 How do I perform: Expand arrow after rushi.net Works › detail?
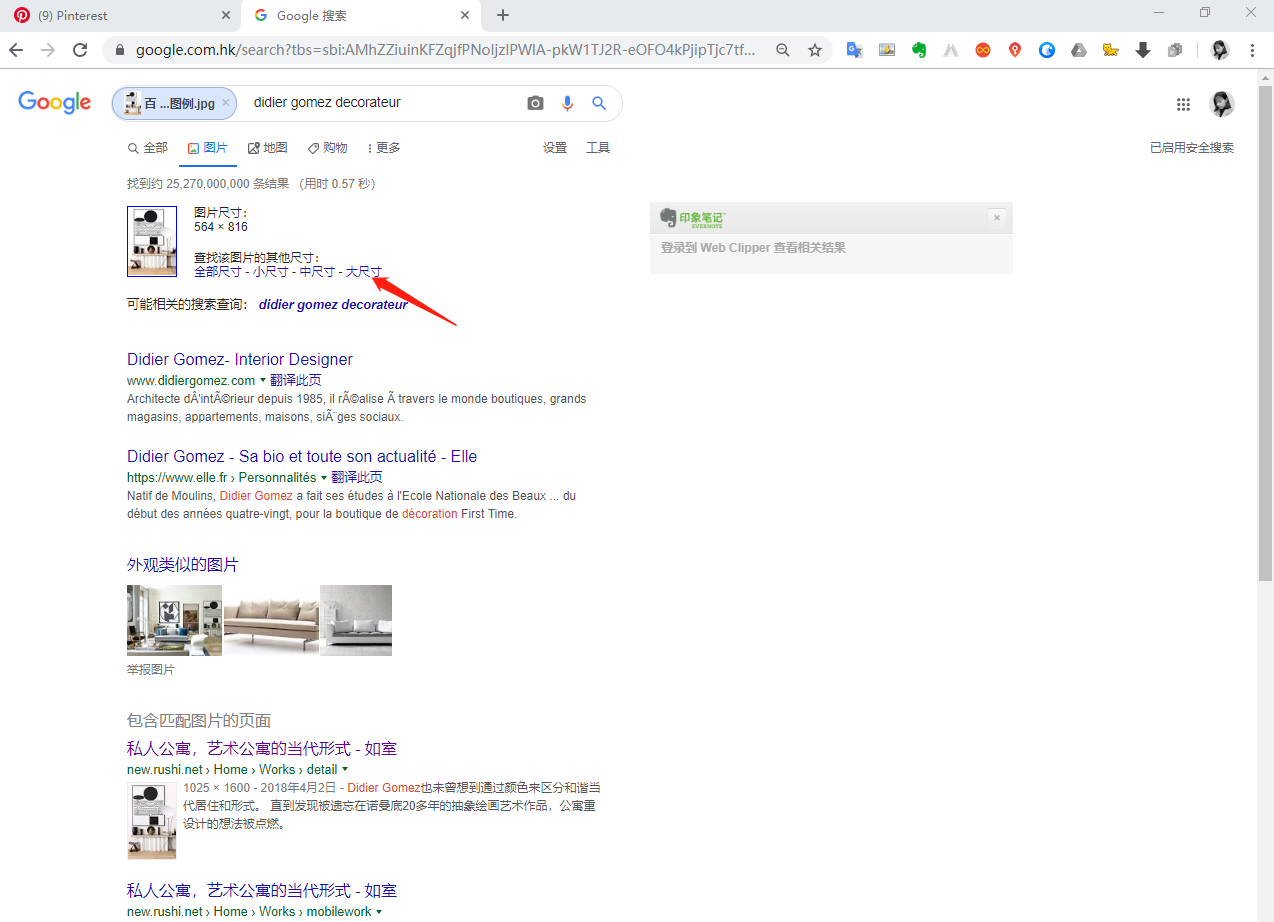(x=345, y=770)
